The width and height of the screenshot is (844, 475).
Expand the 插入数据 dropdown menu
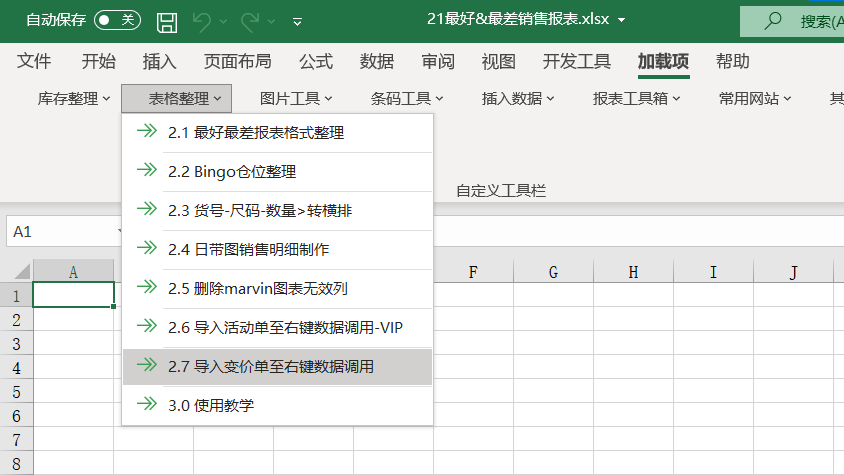point(518,99)
